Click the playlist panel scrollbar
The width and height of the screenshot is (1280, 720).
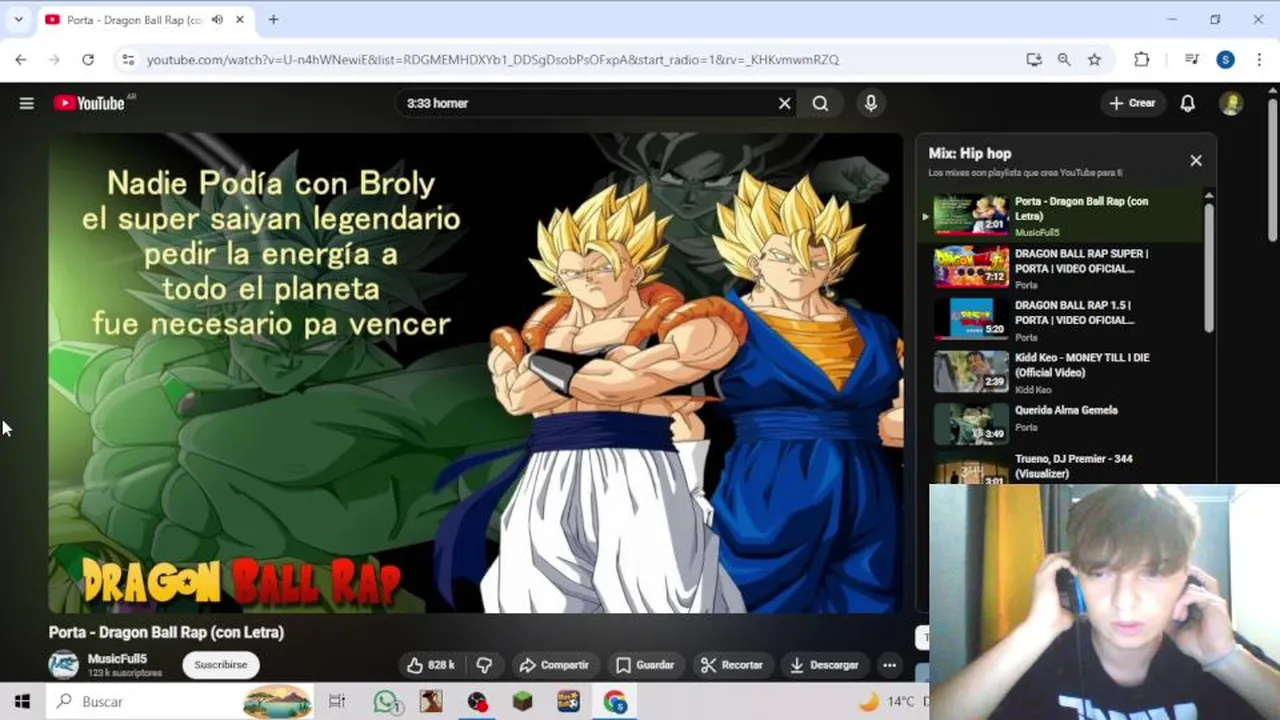pyautogui.click(x=1209, y=270)
